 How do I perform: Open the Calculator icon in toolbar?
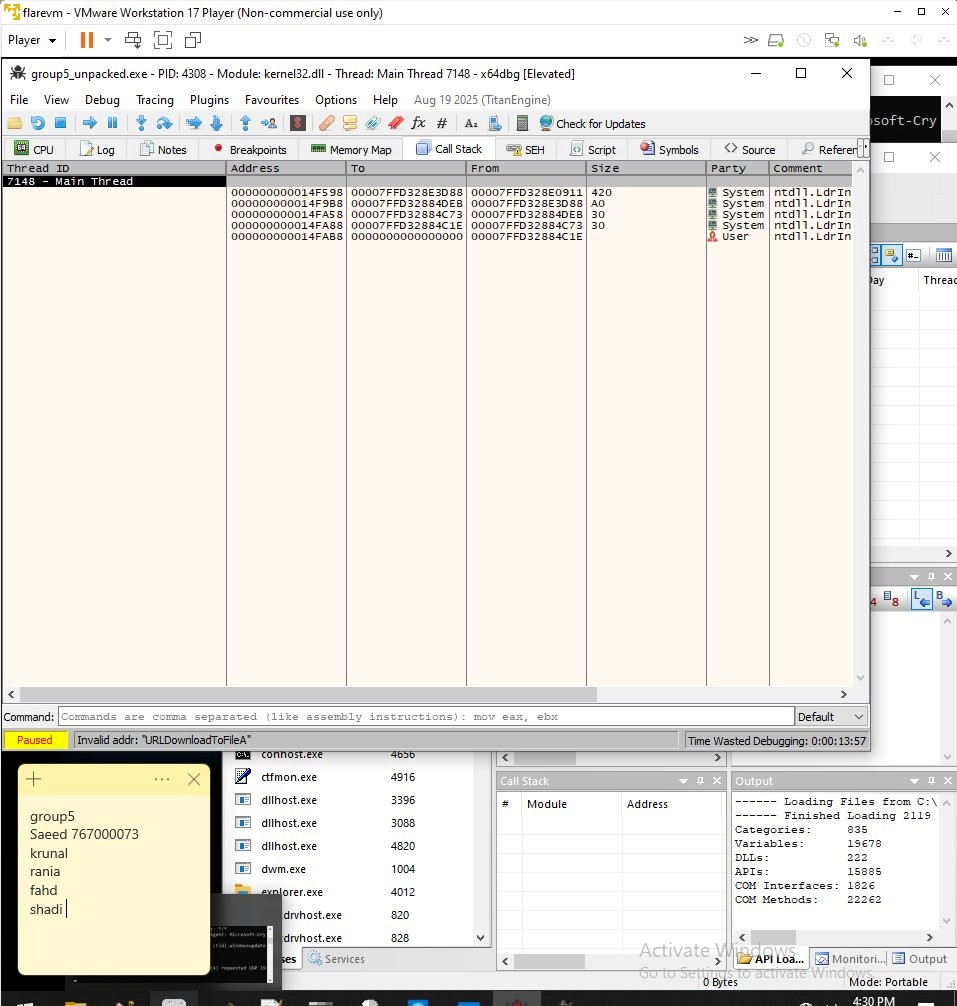click(x=522, y=123)
